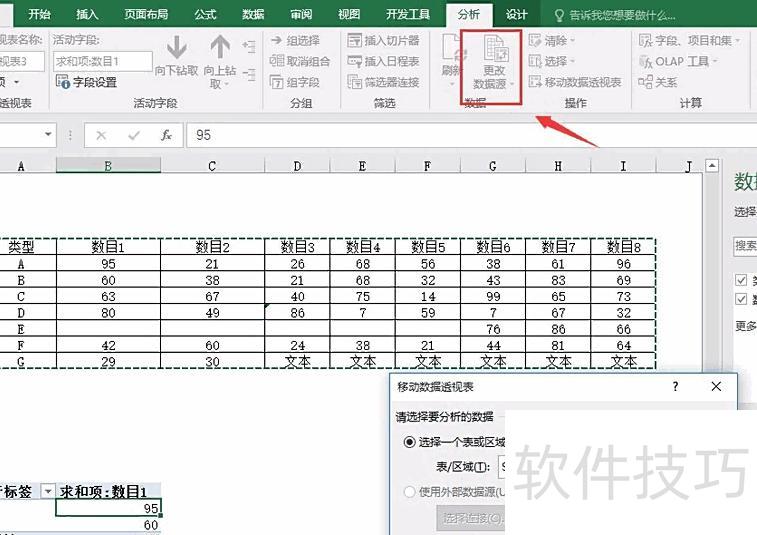The image size is (757, 535).
Task: Open the 行标签 filter dropdown arrow
Action: 47,492
